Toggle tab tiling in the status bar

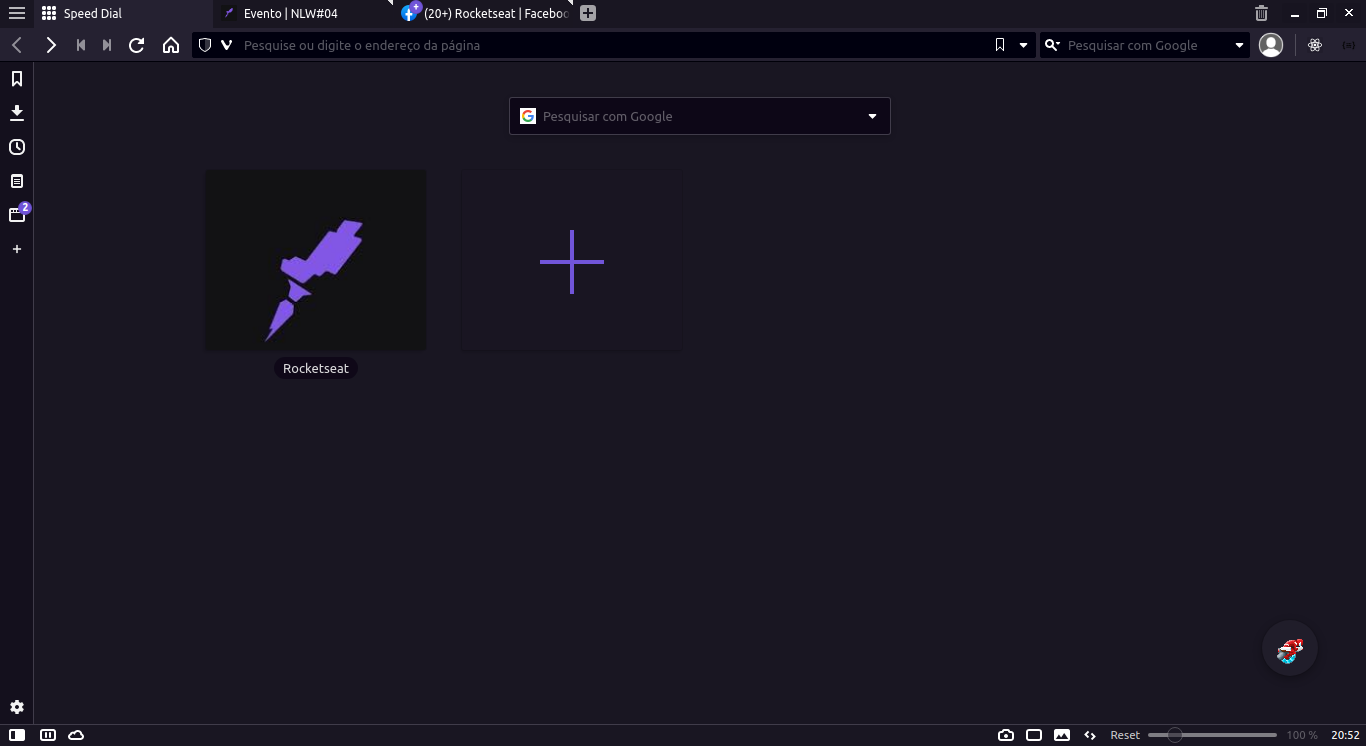47,735
